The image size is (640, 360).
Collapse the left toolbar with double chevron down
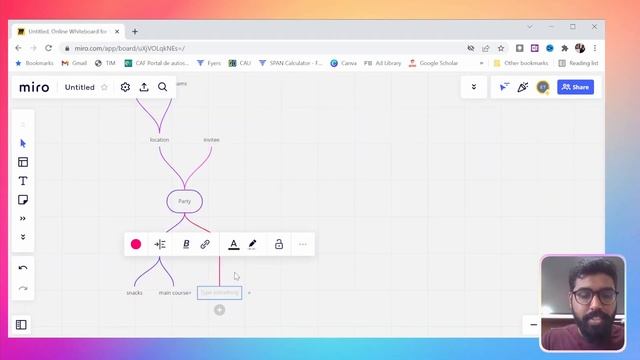[x=23, y=237]
